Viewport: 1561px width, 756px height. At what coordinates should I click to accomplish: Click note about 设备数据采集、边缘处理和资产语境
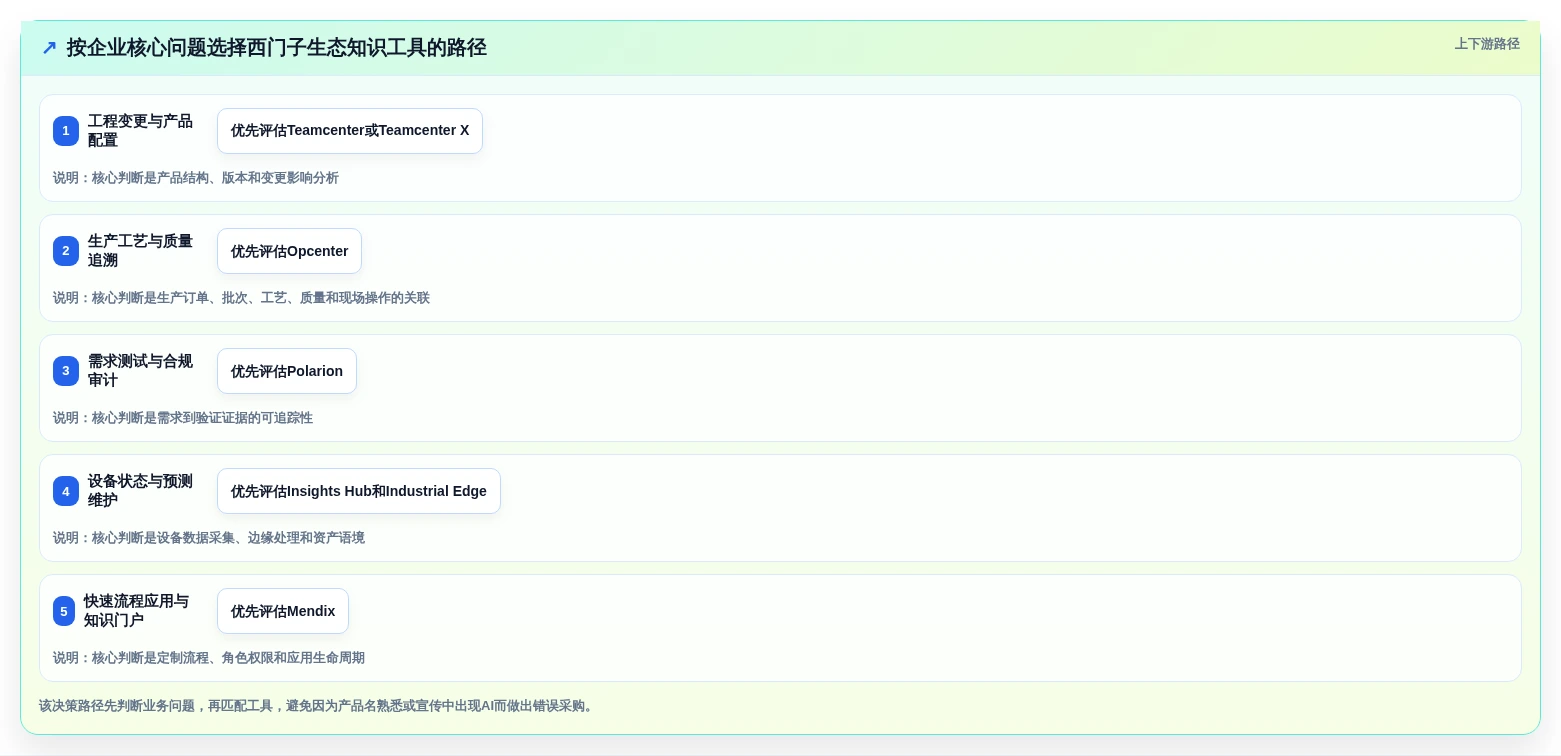209,538
